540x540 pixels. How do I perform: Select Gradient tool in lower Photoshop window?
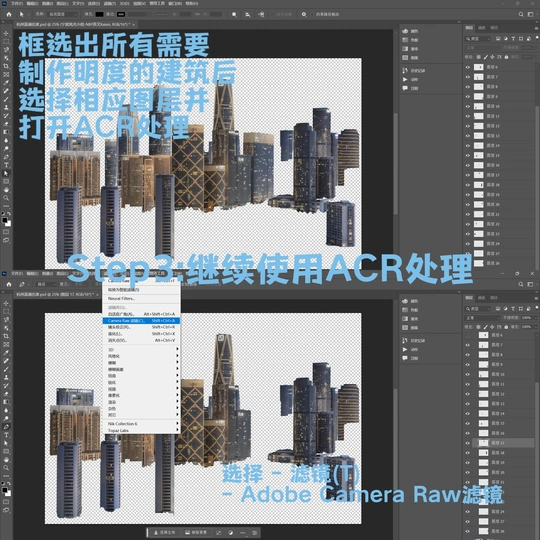click(x=6, y=402)
